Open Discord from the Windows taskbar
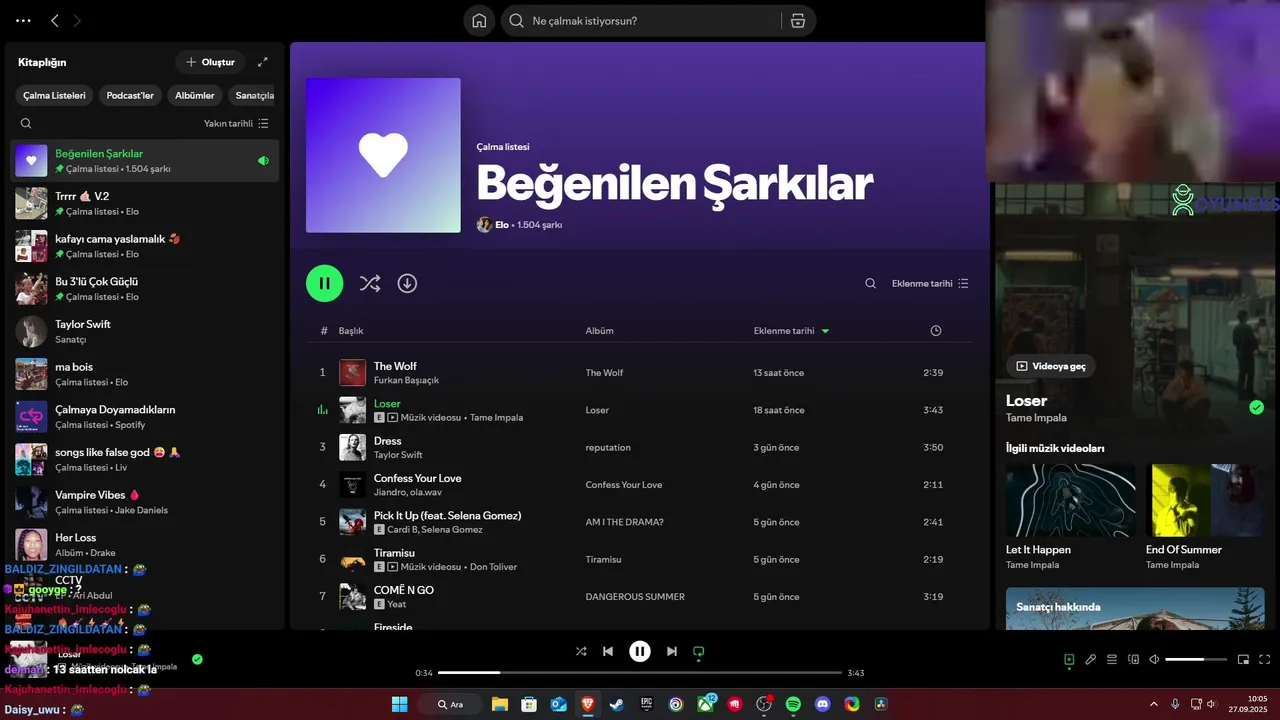 (822, 704)
